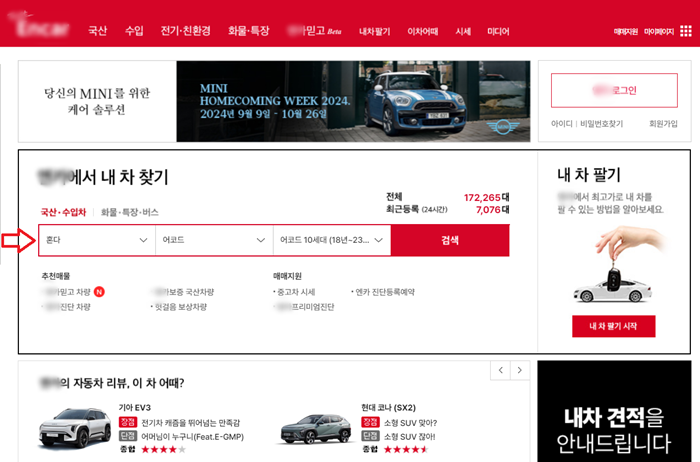Open 시세 menu item
The width and height of the screenshot is (700, 462).
click(463, 31)
